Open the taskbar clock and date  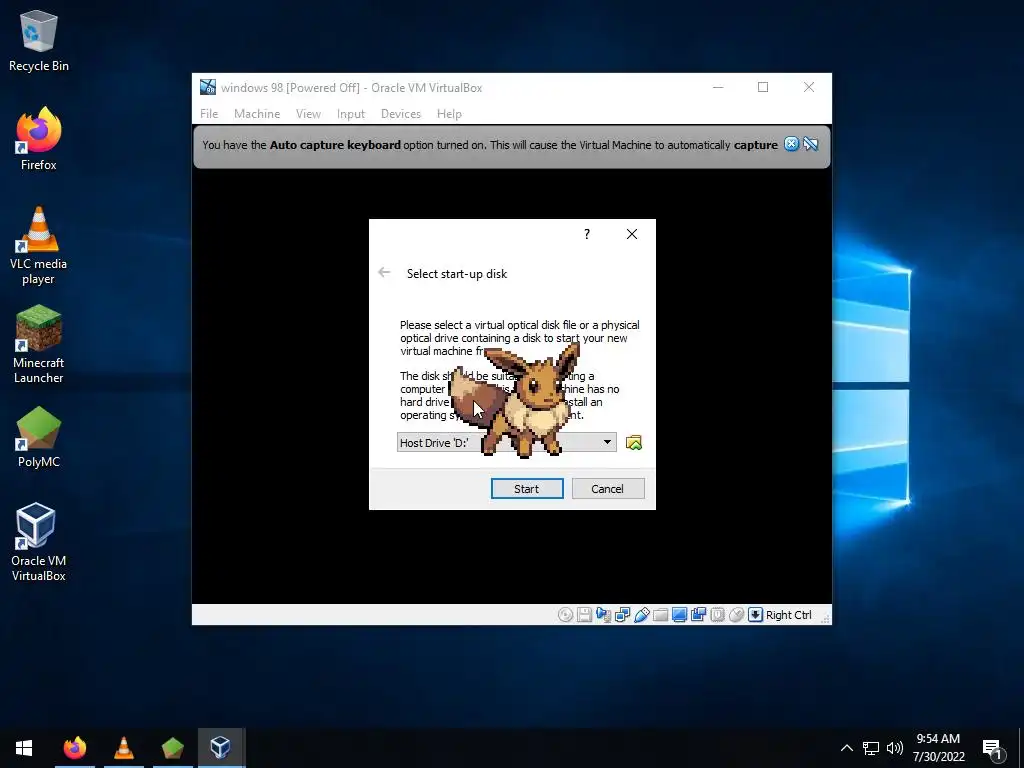pos(938,748)
